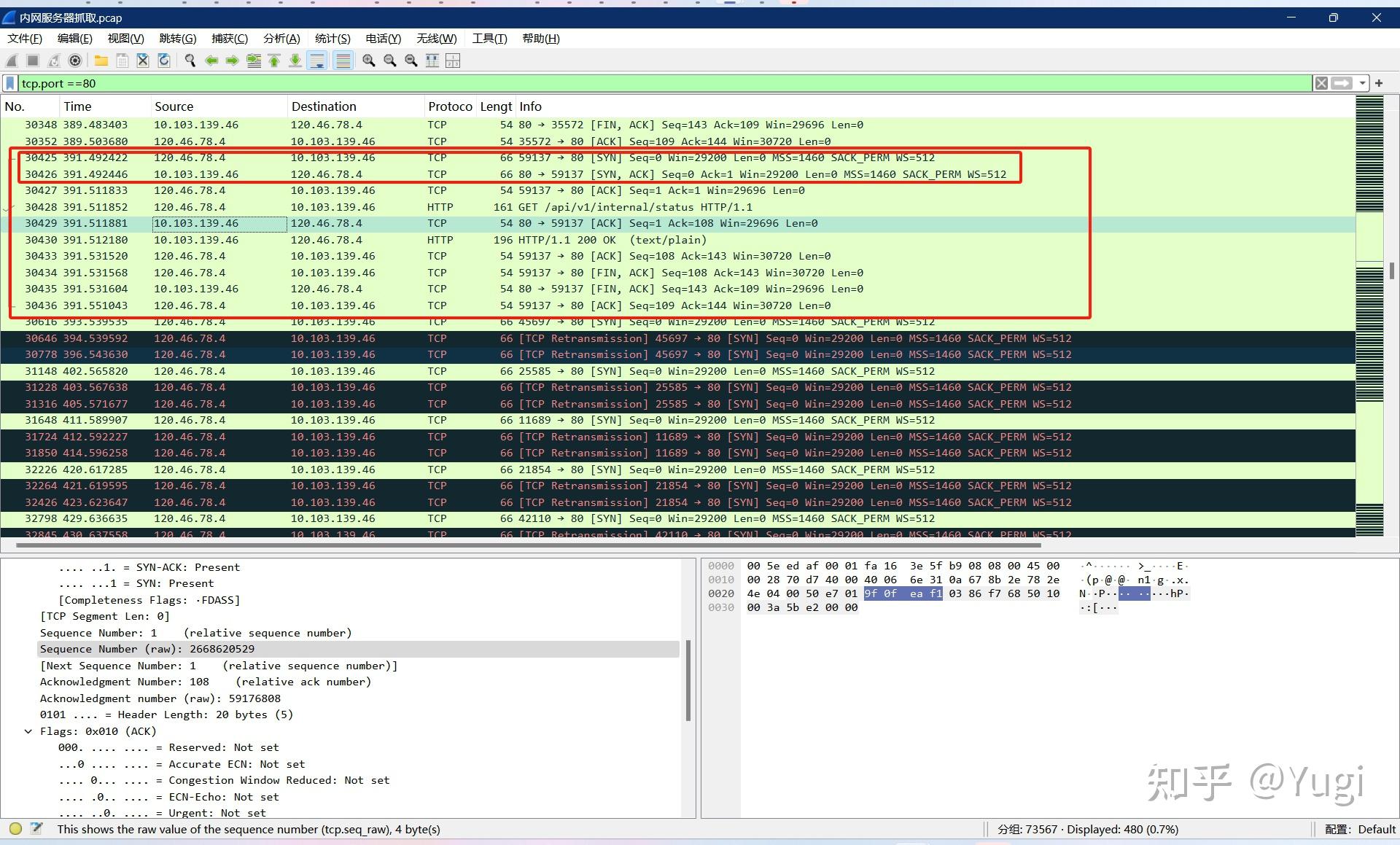
Task: Click the reload capture file icon
Action: 164,61
